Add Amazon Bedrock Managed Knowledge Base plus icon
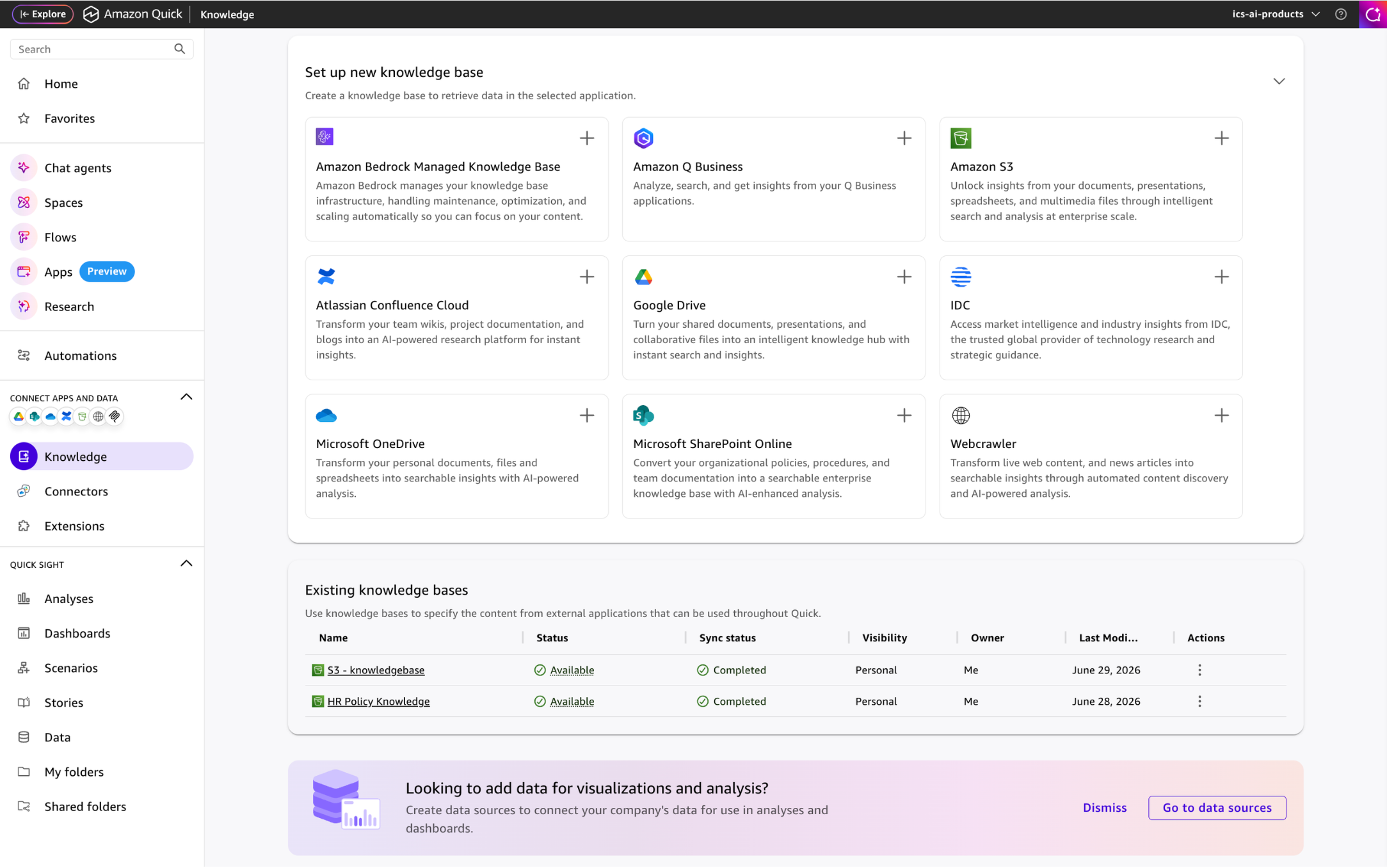This screenshot has height=868, width=1387. (x=586, y=138)
